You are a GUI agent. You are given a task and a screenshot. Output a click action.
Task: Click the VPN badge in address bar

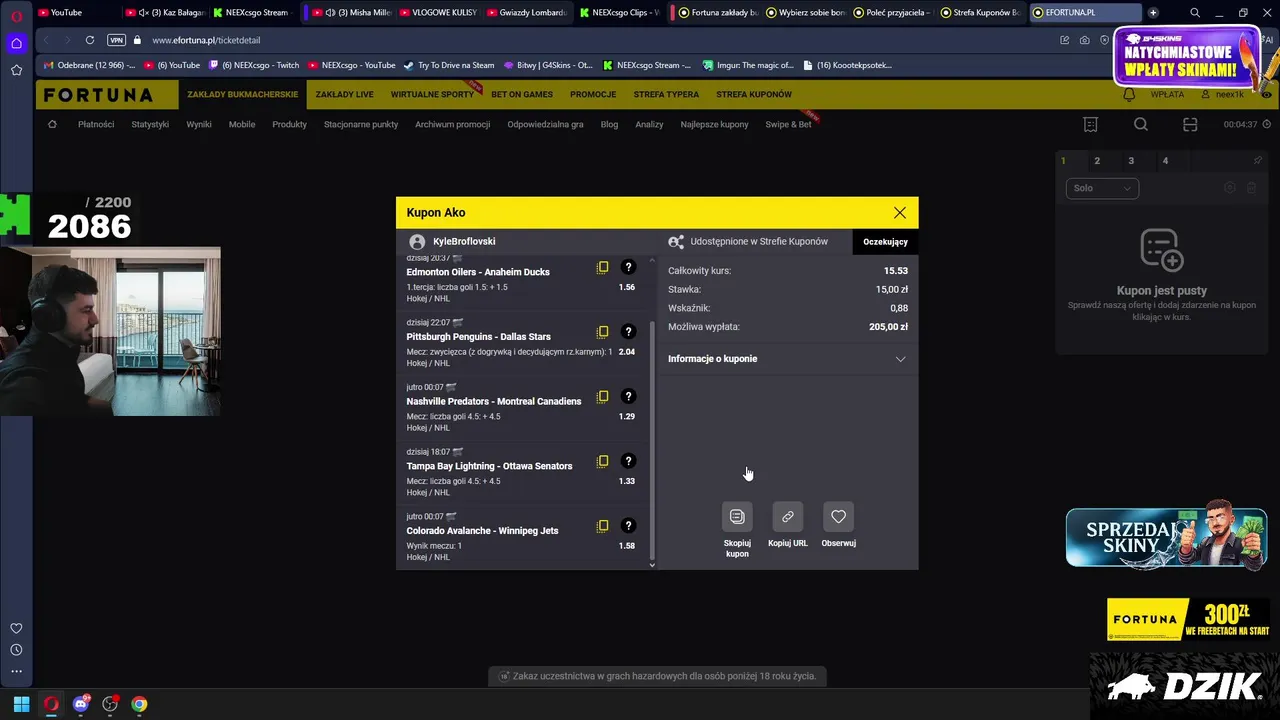pos(117,40)
